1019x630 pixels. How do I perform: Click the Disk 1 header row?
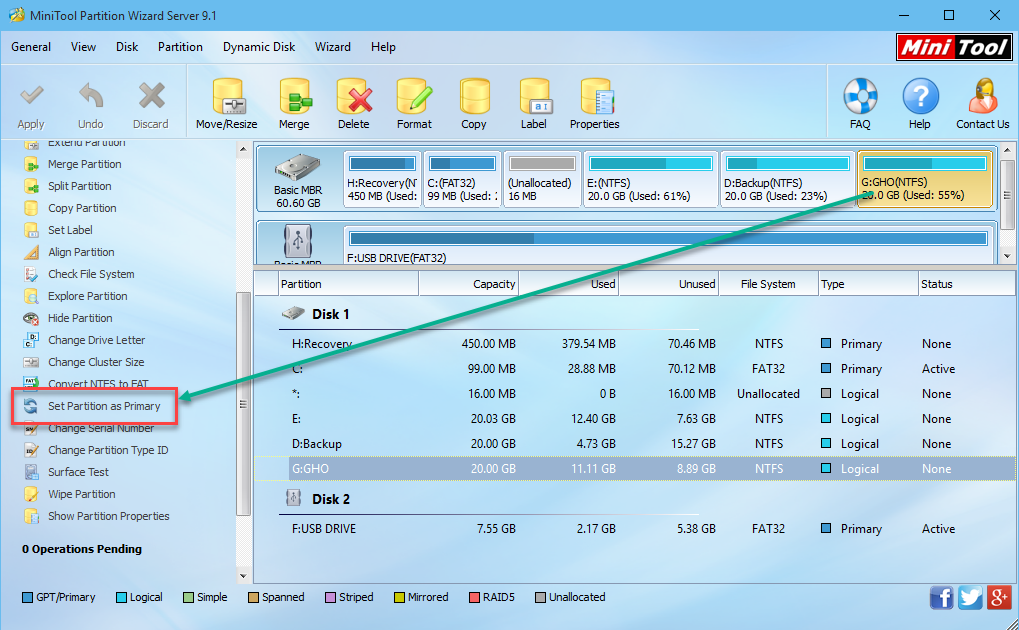489,315
